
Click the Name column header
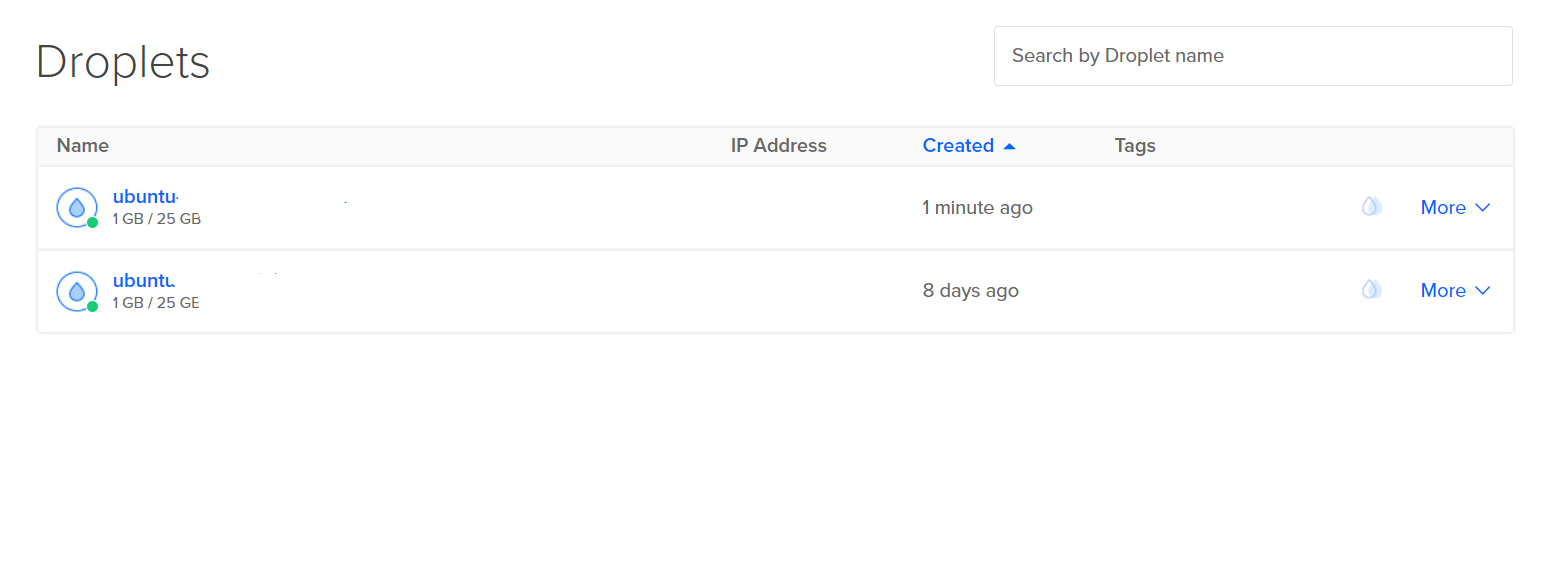[x=83, y=146]
